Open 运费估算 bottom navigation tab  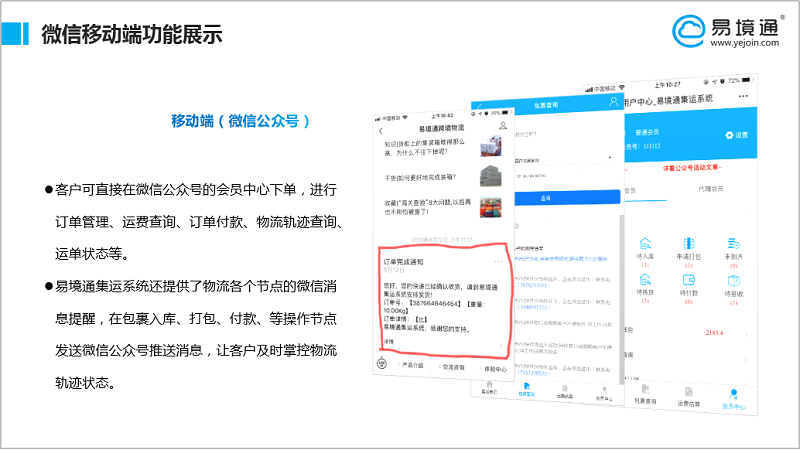click(x=689, y=403)
